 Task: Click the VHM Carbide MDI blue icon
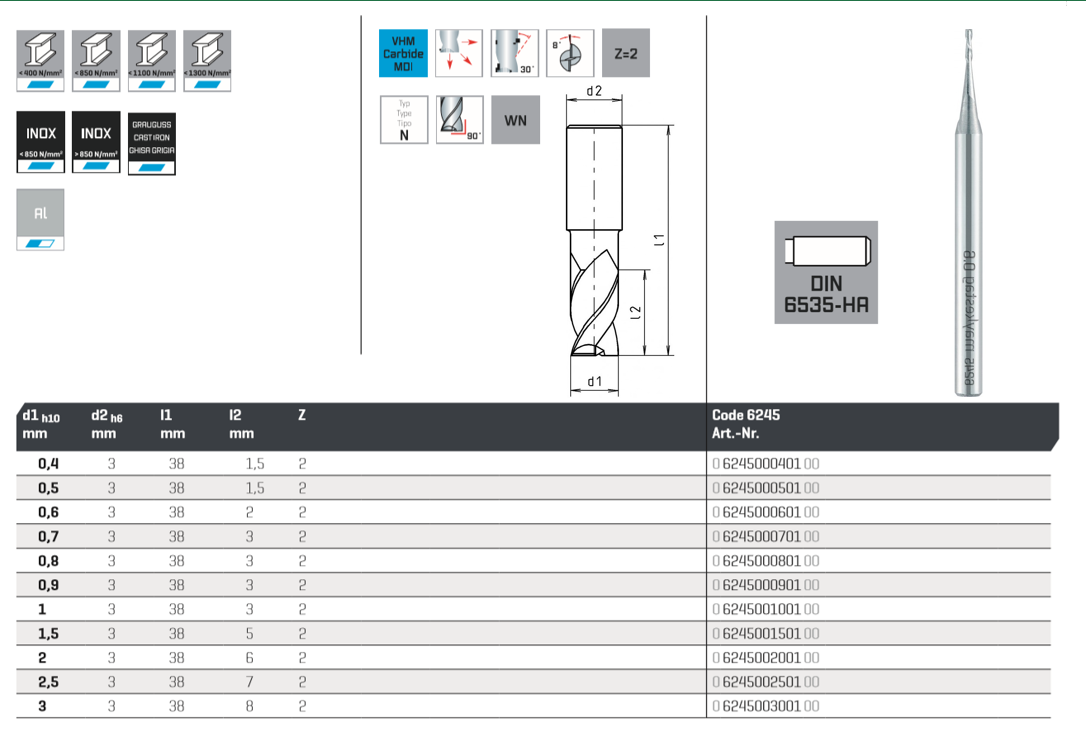(404, 53)
